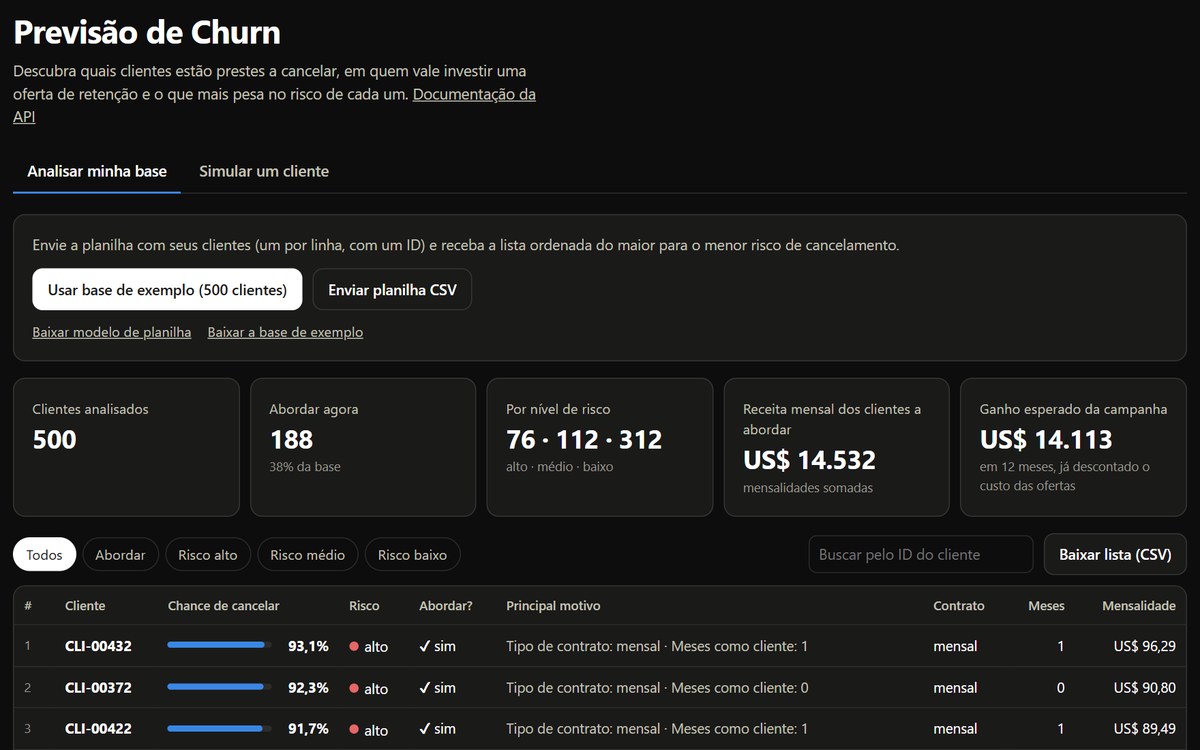Viewport: 1200px width, 750px height.
Task: Select client CLI-00422
Action: [98, 729]
